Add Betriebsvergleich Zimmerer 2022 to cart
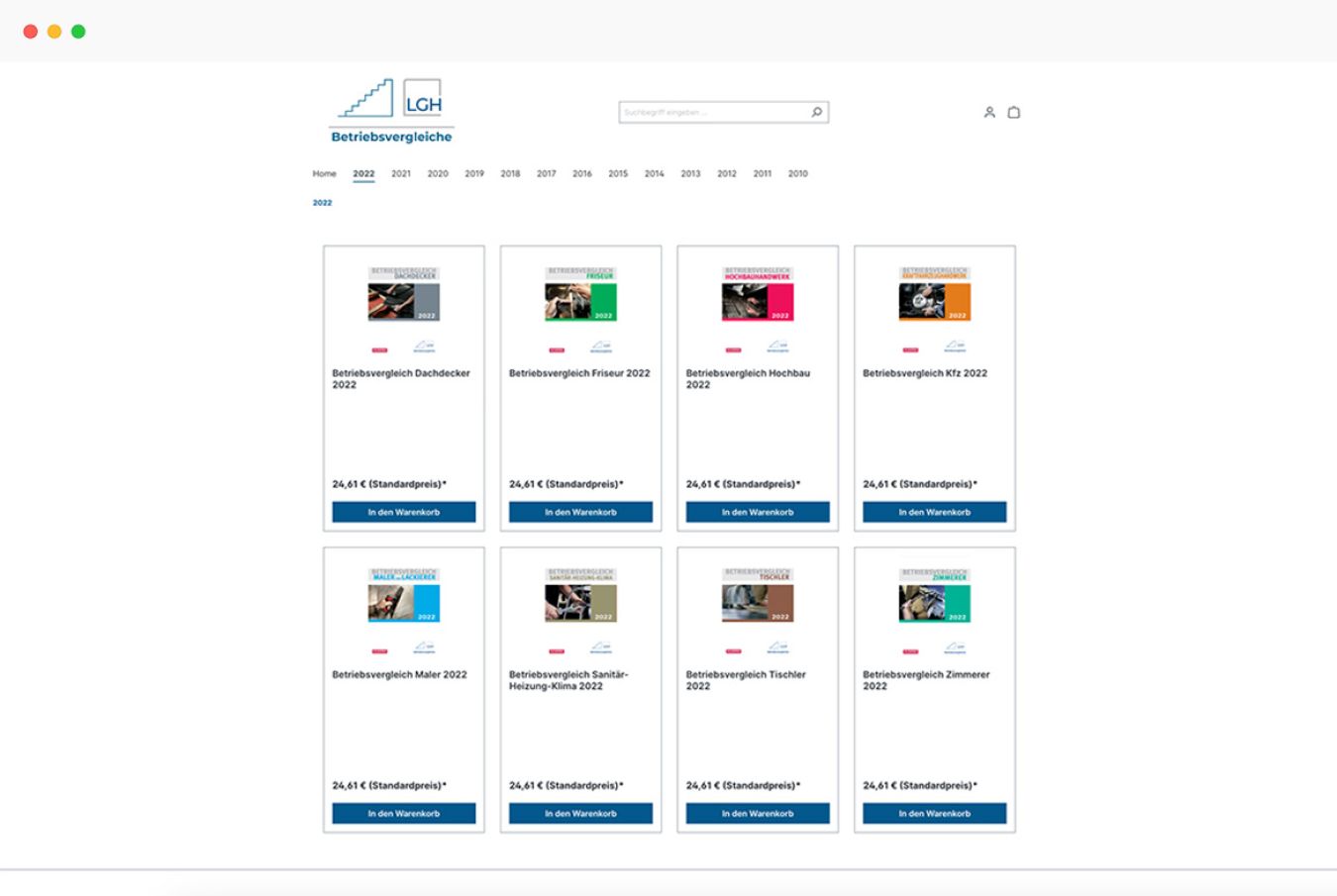1337x896 pixels. tap(934, 813)
